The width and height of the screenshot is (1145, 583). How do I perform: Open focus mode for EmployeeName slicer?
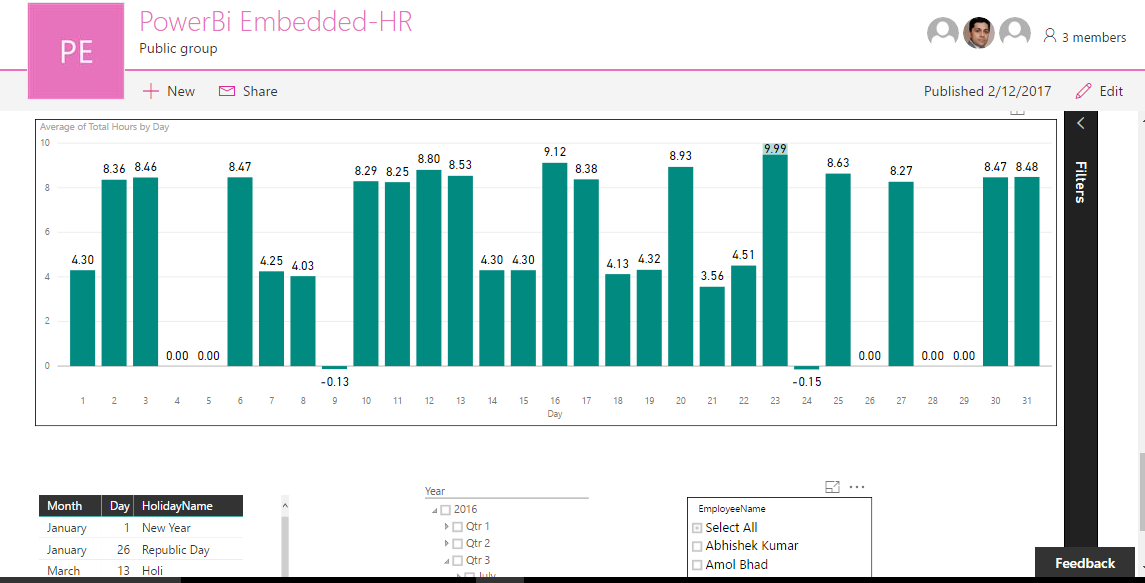(832, 487)
